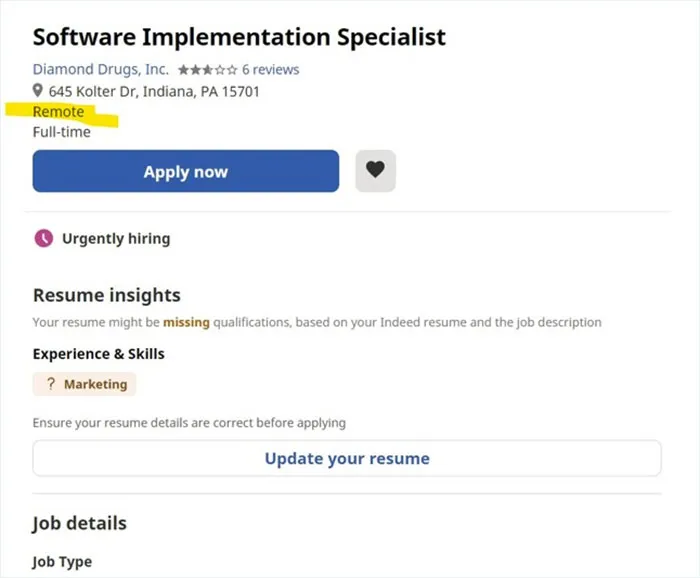
Task: Click the highlighted Remote label
Action: point(58,112)
